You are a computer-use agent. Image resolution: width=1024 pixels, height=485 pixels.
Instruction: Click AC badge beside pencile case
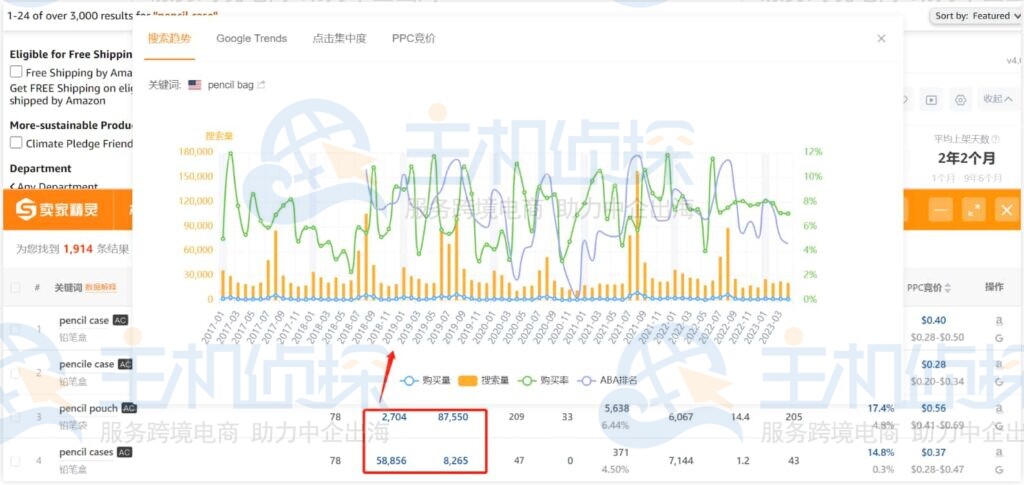tap(125, 364)
